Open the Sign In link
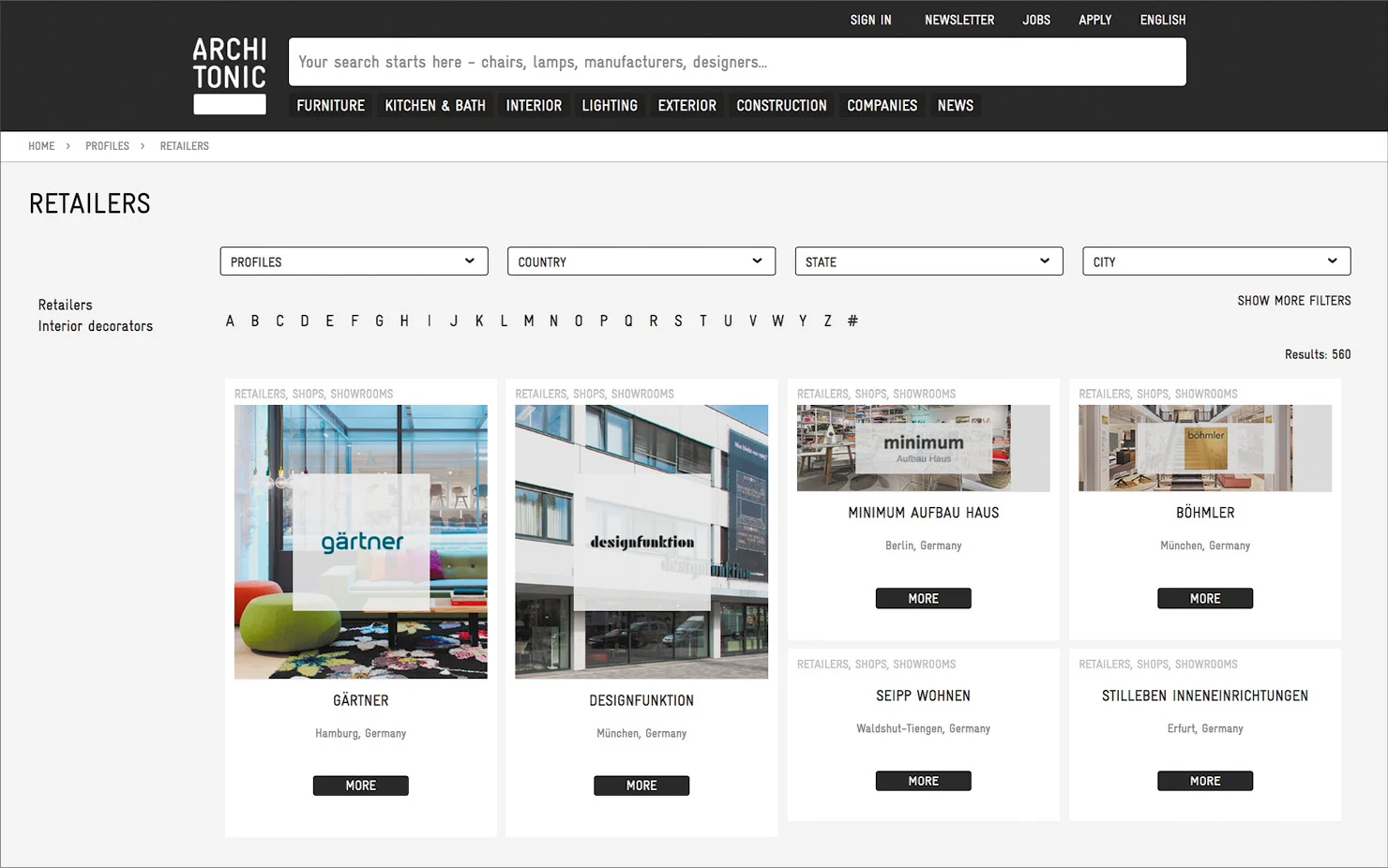Viewport: 1388px width, 868px height. [870, 20]
